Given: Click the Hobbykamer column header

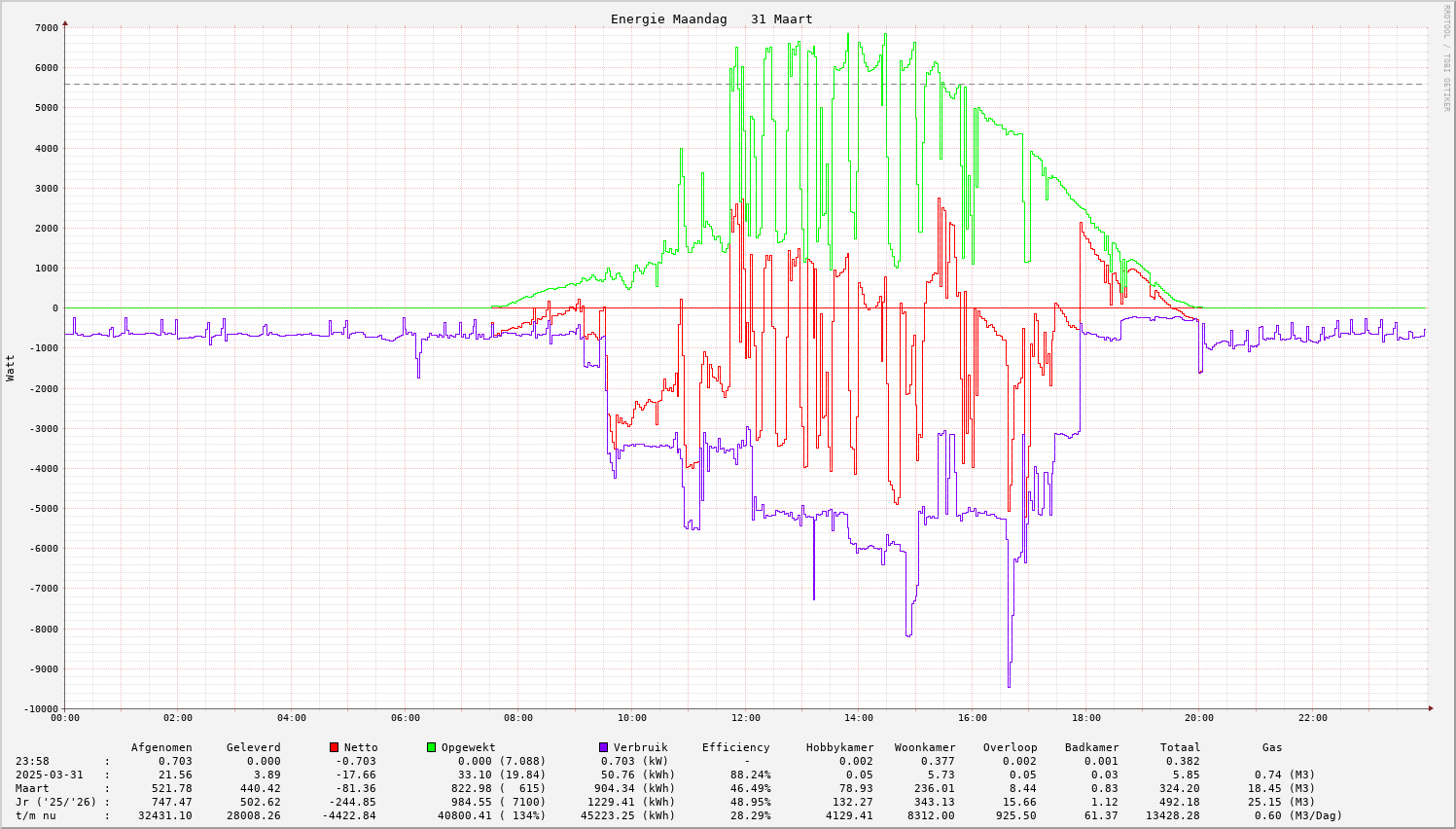Looking at the screenshot, I should pos(839,747).
